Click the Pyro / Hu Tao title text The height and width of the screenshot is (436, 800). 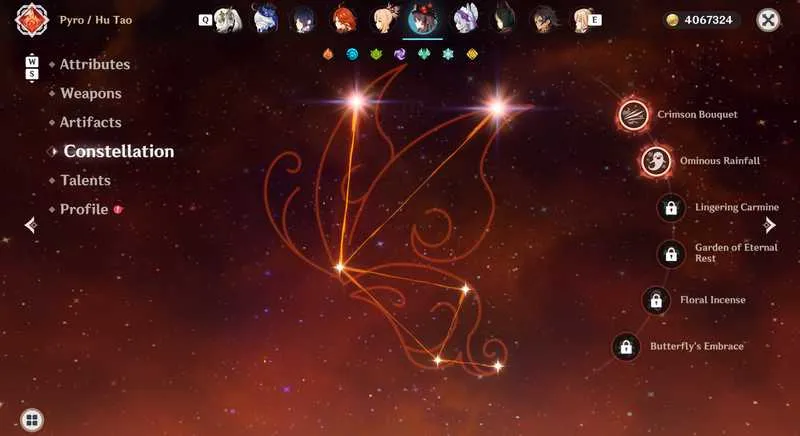click(x=96, y=20)
